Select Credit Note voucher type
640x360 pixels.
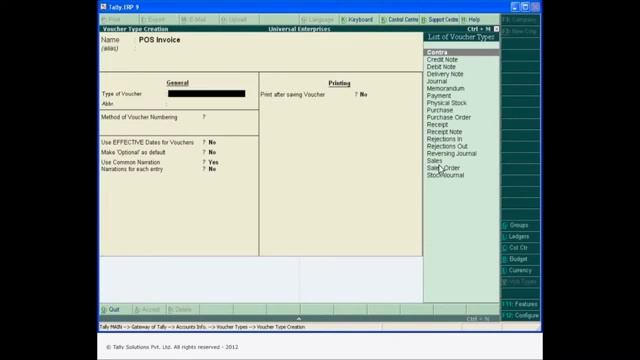(442, 60)
